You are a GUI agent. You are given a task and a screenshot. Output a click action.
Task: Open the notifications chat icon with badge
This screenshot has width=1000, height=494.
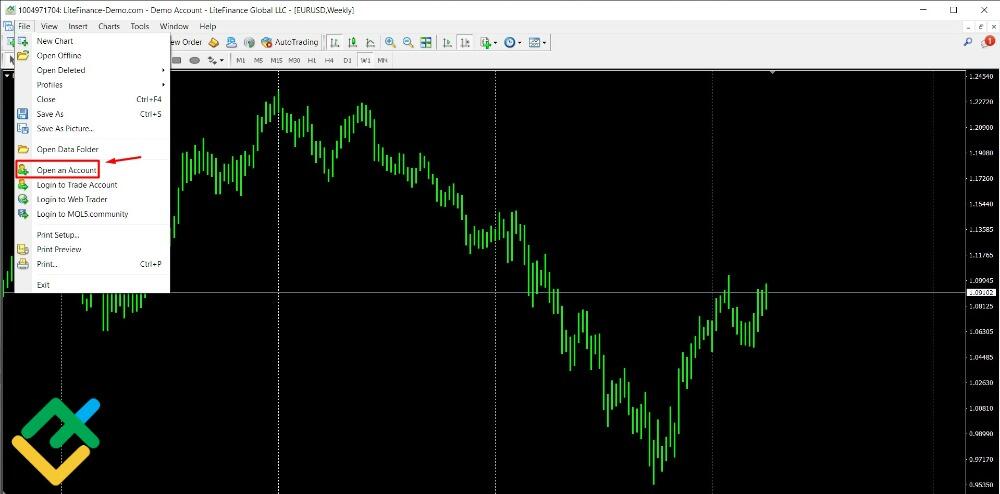[x=987, y=42]
